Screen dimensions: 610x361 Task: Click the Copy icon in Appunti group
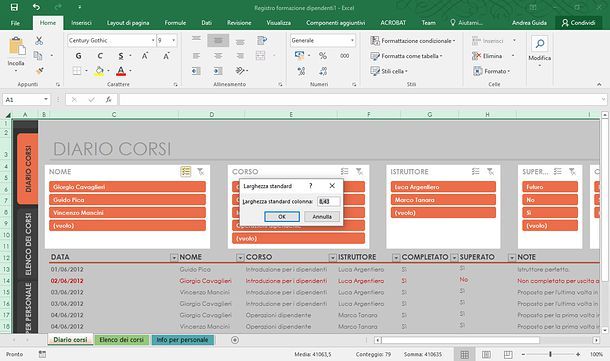38,56
